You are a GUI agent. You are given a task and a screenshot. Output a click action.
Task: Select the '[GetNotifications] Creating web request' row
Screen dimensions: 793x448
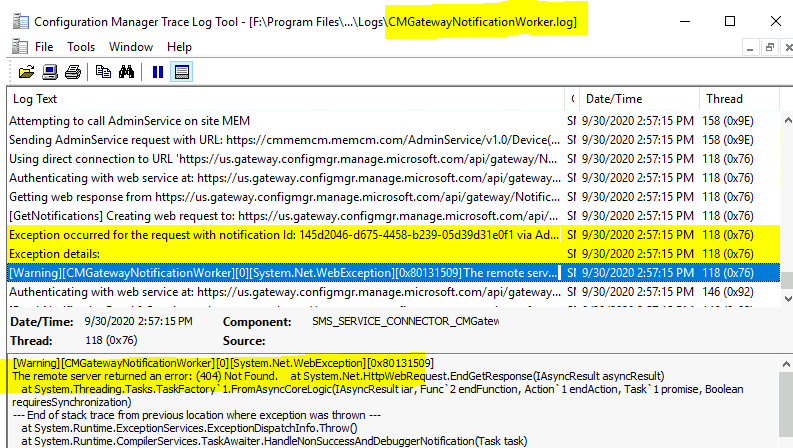point(393,216)
